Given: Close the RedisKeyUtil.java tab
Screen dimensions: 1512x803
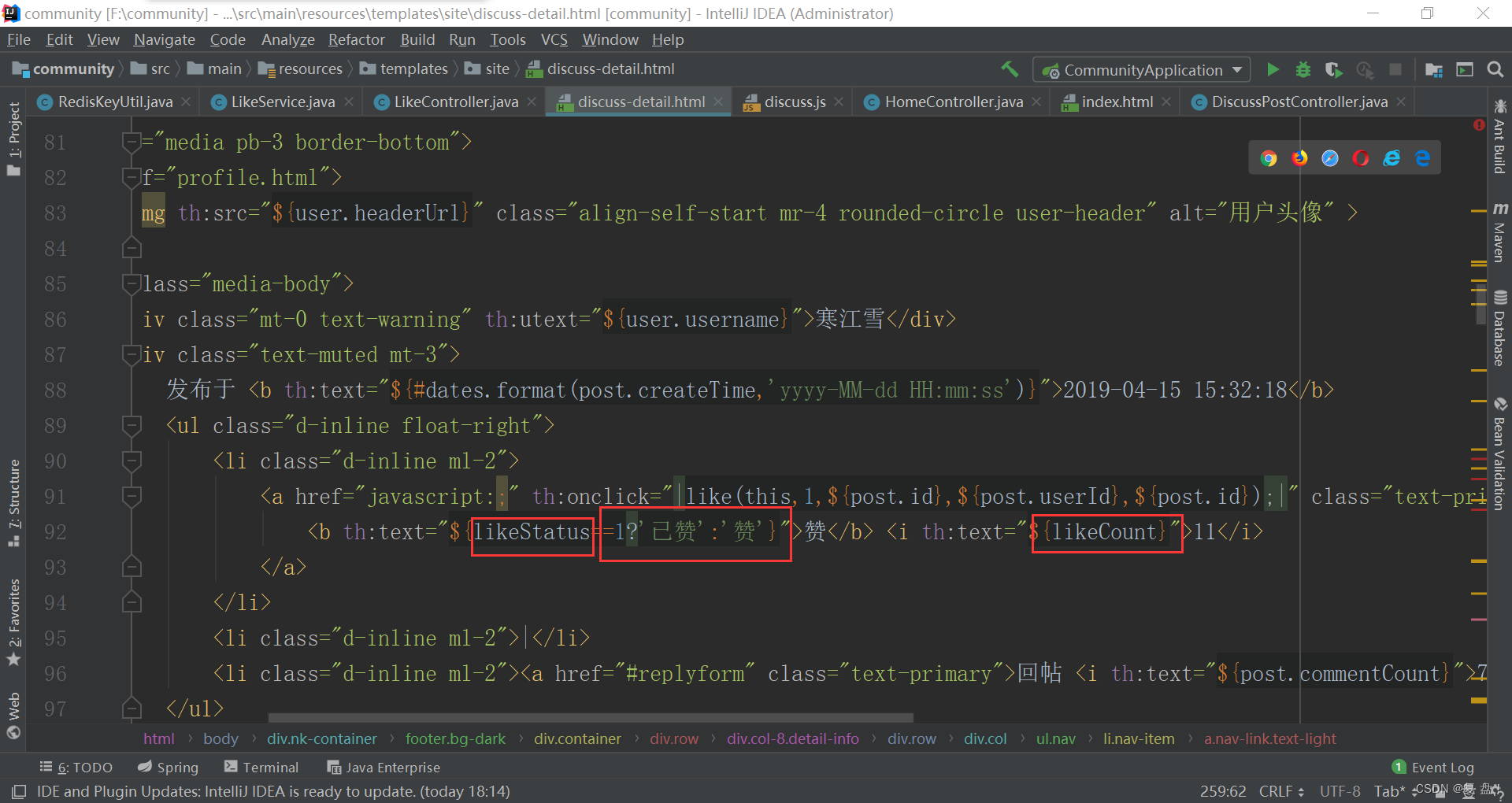Looking at the screenshot, I should click(x=186, y=102).
